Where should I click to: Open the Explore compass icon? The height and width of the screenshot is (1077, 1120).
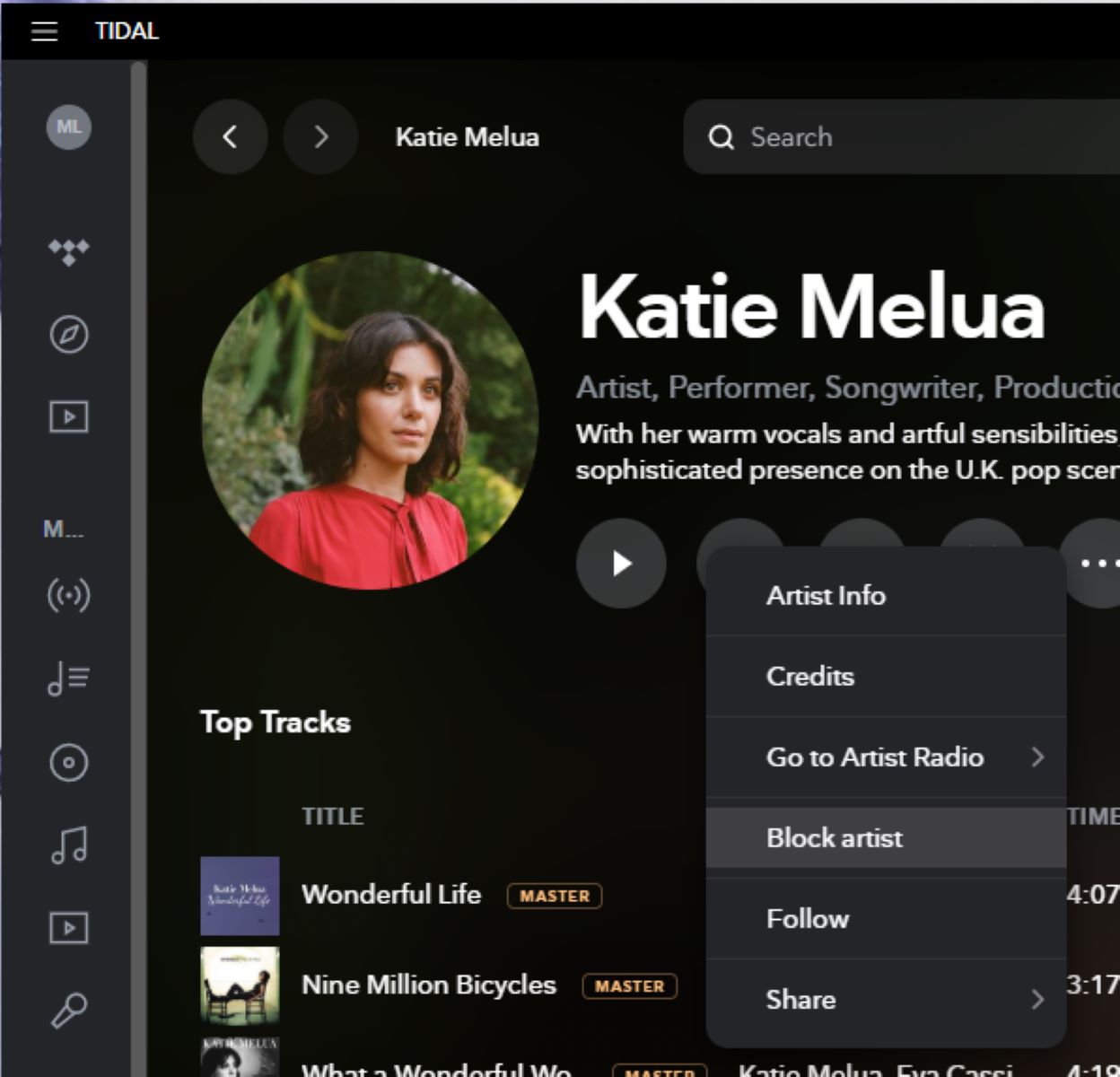click(69, 335)
